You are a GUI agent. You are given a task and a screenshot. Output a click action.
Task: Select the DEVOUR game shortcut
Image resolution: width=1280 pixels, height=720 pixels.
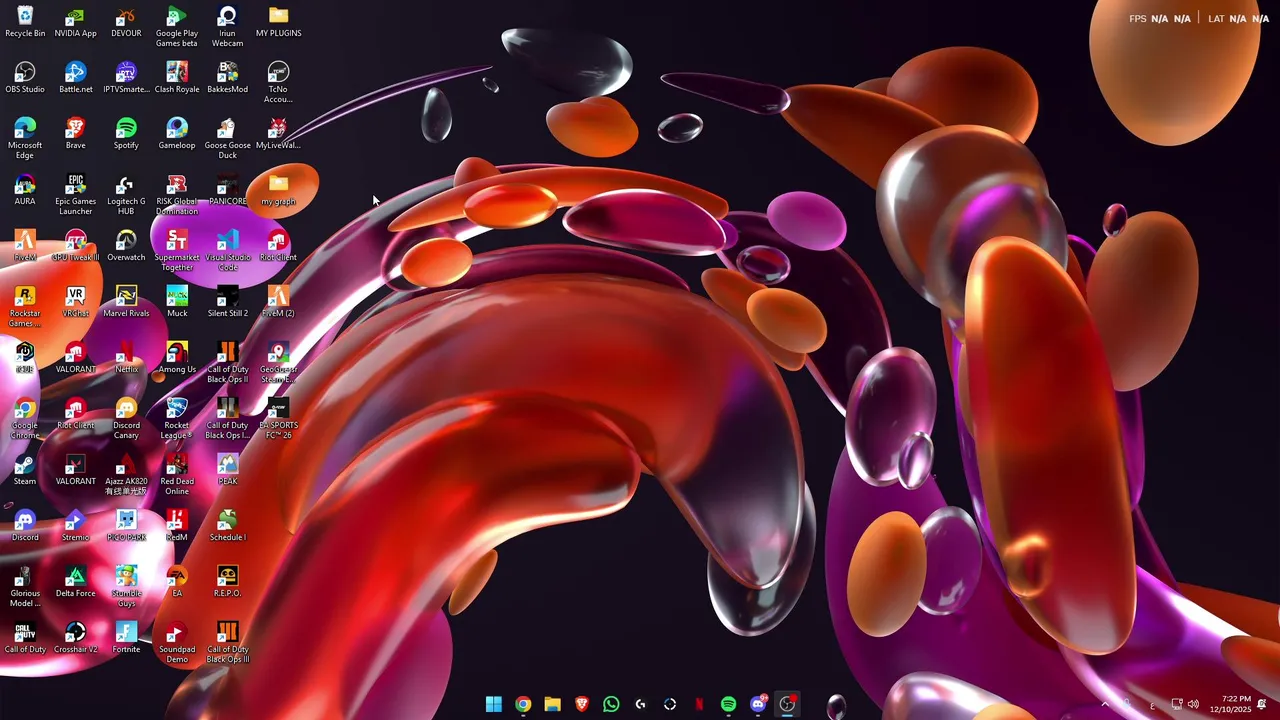(x=126, y=22)
